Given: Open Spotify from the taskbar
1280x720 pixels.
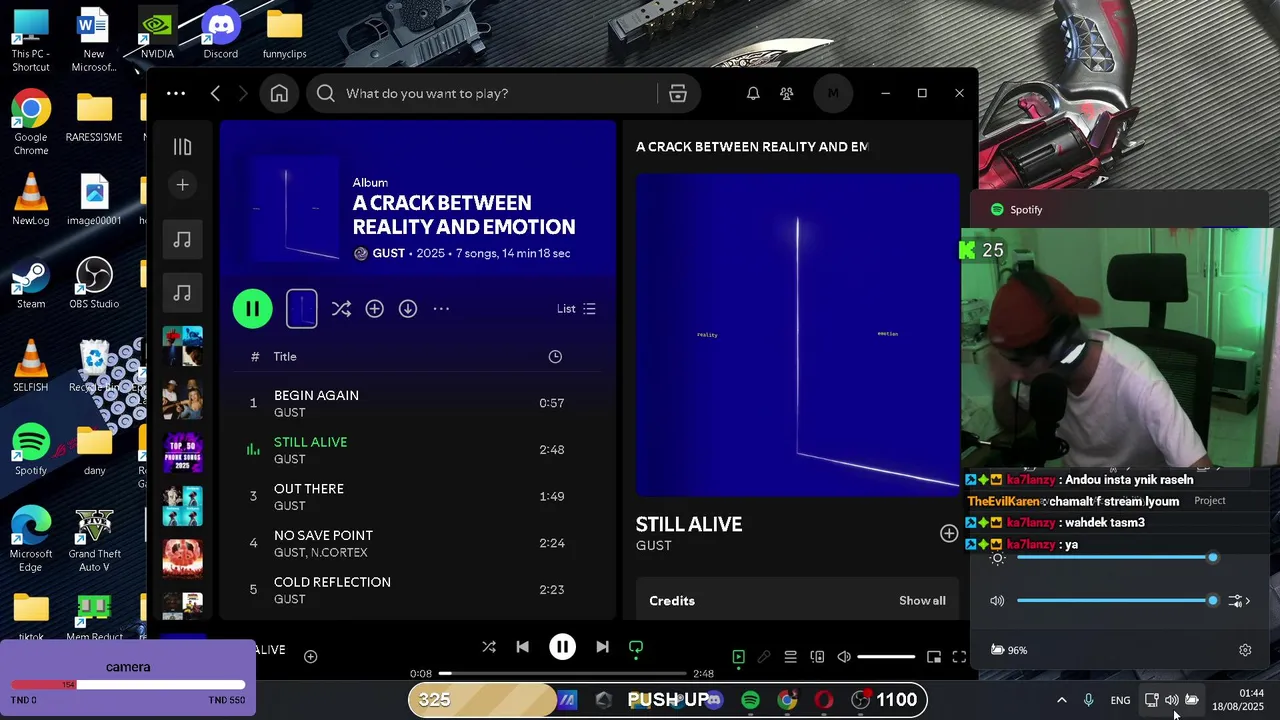Looking at the screenshot, I should 750,700.
